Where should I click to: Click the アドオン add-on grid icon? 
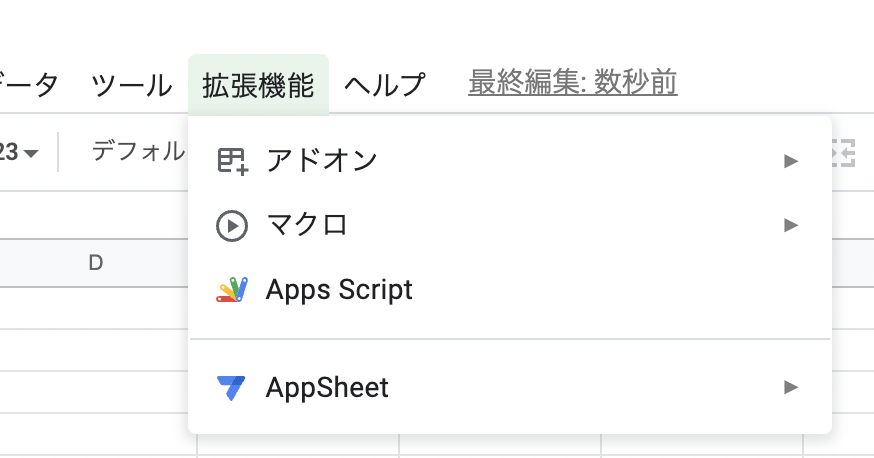click(232, 161)
